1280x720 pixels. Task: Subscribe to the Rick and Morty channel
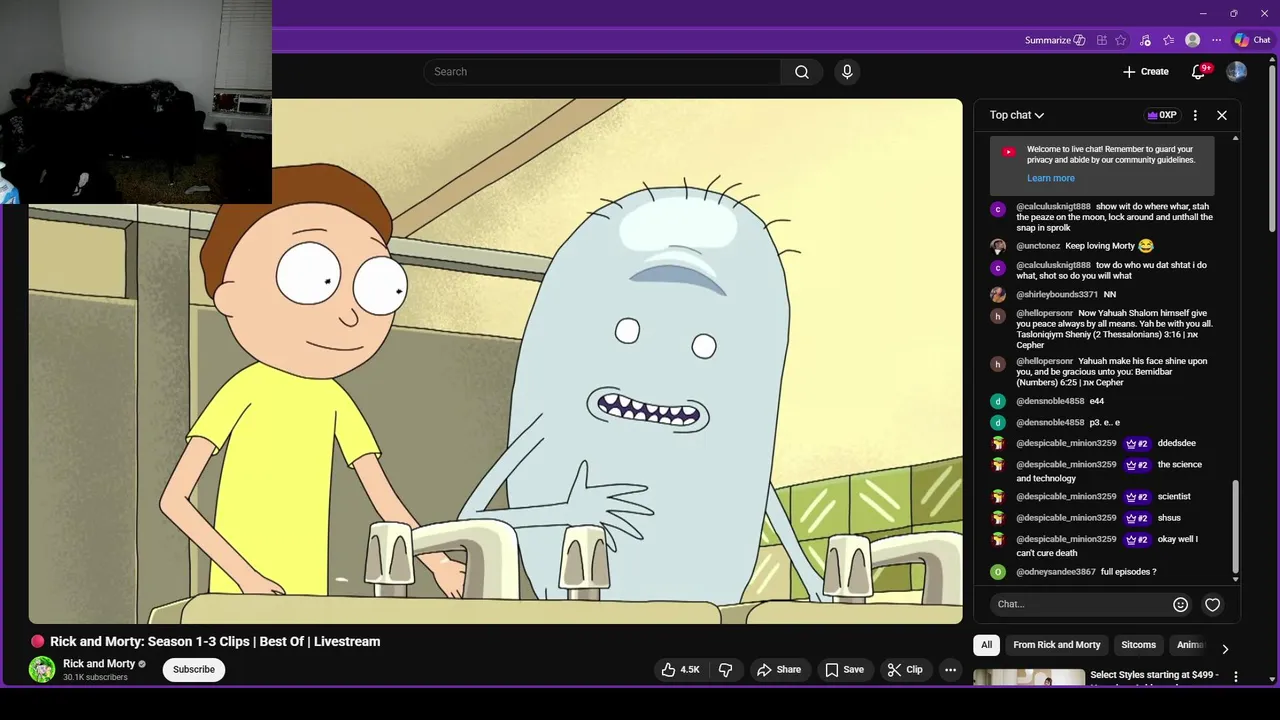click(194, 669)
